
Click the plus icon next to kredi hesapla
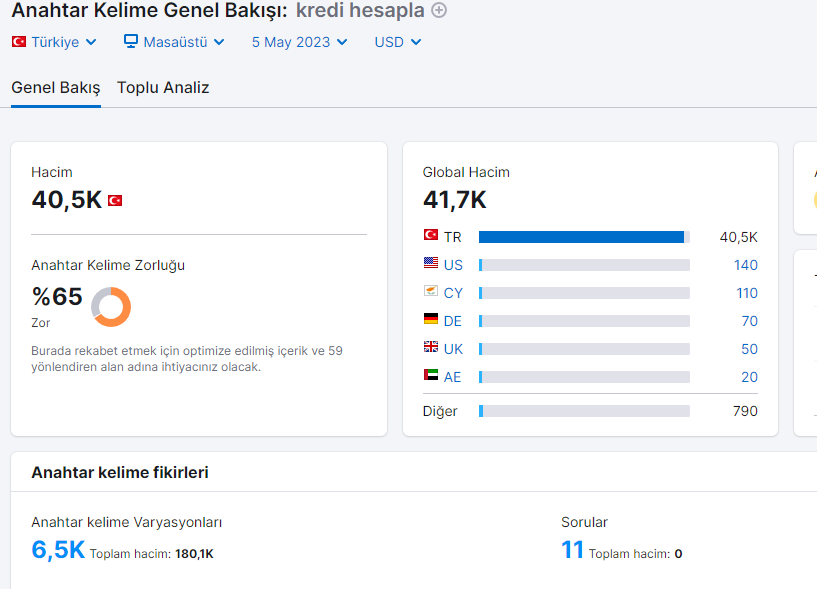click(x=439, y=10)
